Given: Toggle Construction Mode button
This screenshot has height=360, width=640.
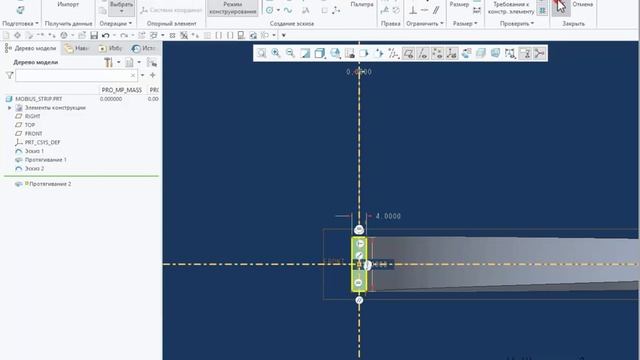Looking at the screenshot, I should 233,8.
